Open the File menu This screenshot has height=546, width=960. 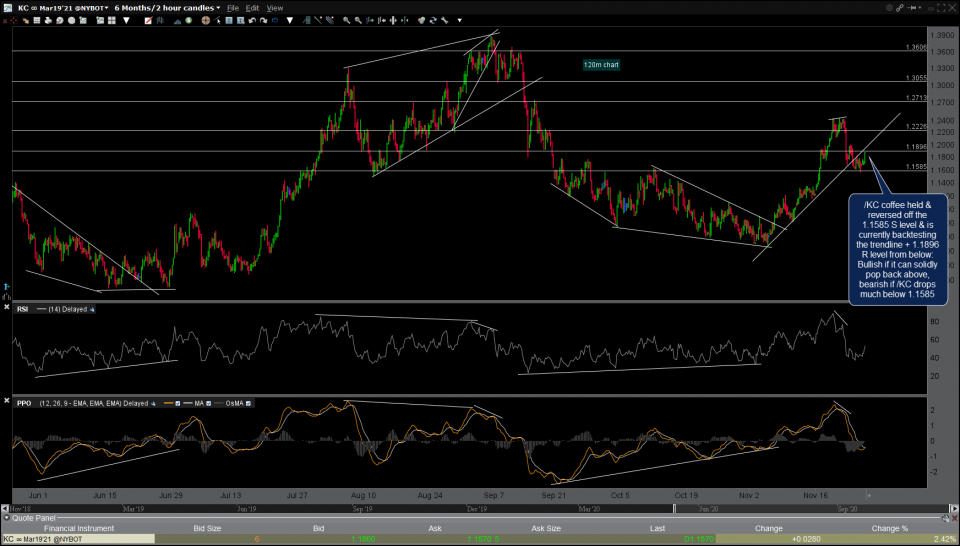tap(233, 8)
